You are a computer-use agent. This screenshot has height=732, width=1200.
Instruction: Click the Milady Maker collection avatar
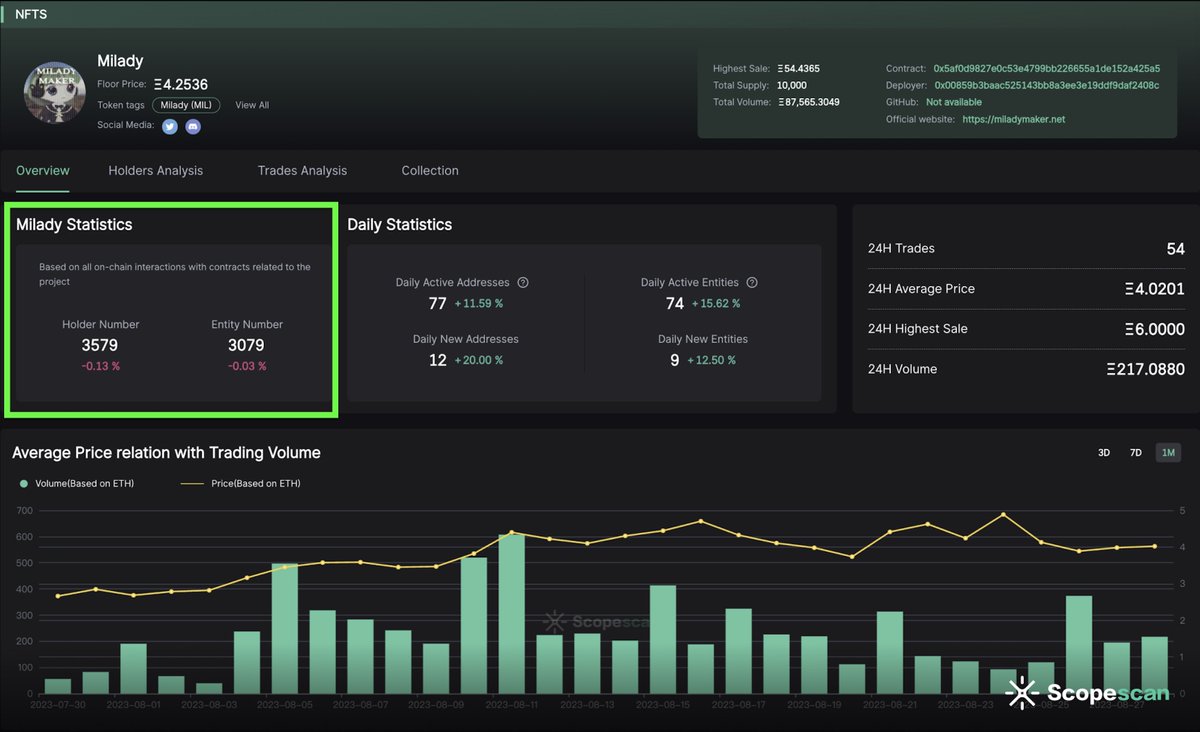click(55, 94)
